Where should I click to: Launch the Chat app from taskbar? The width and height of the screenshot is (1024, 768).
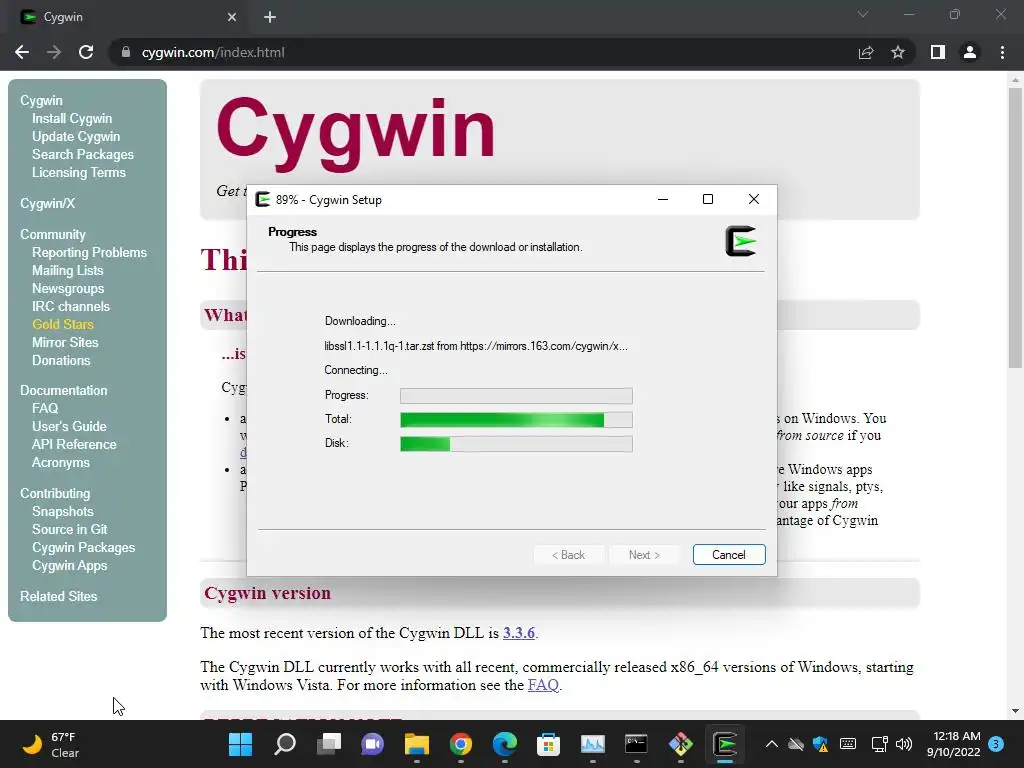point(373,744)
